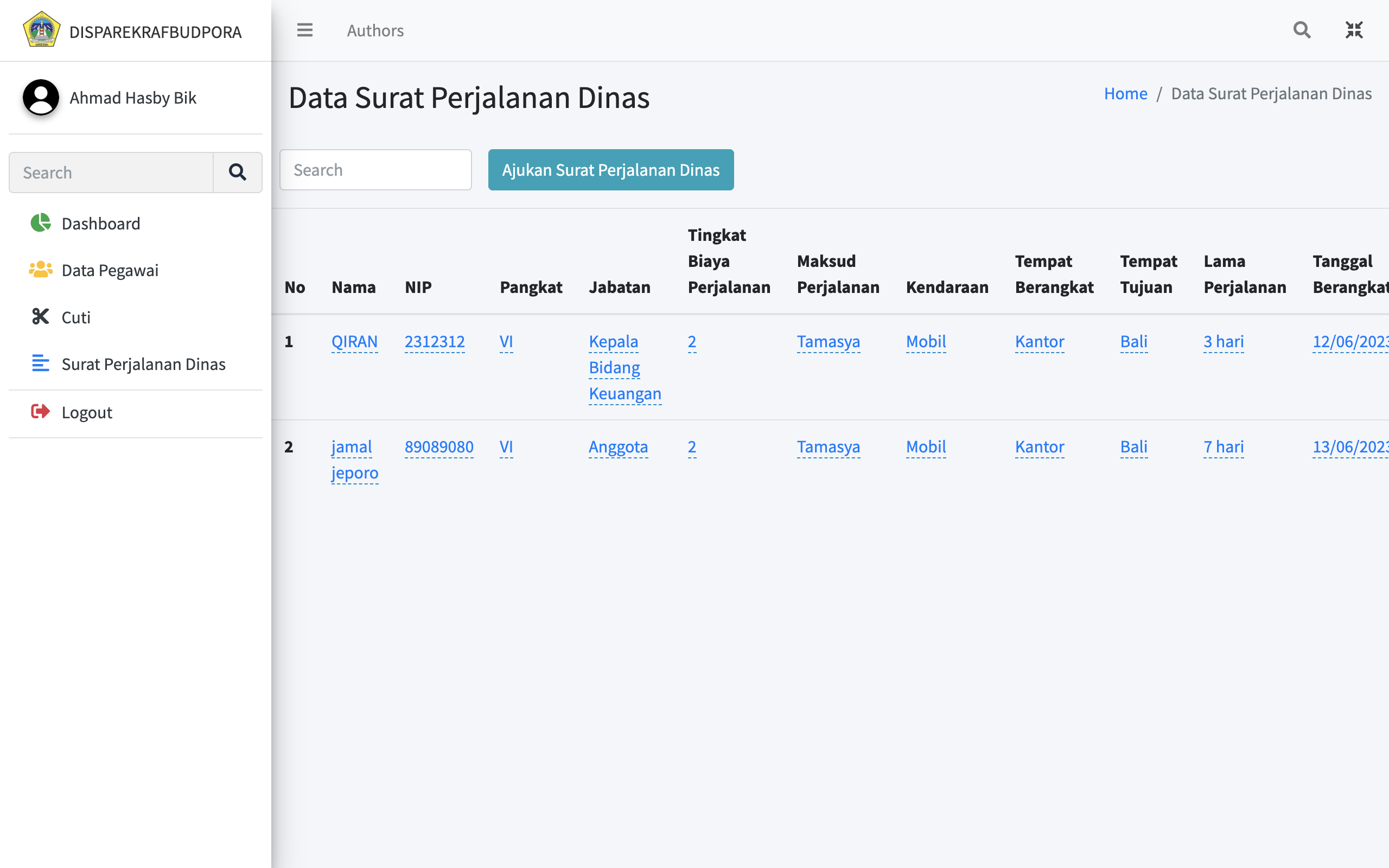This screenshot has width=1389, height=868.
Task: Select Surat Perjalanan Dinas in sidebar
Action: (136, 364)
